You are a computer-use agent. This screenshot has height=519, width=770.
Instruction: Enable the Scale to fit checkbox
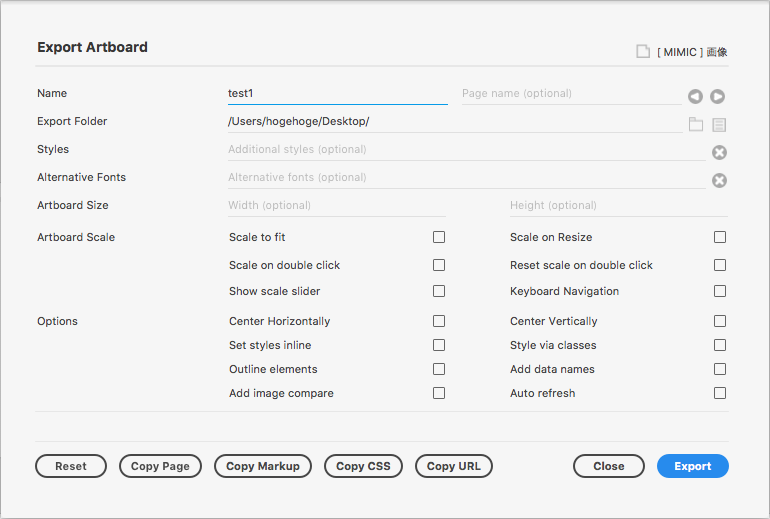click(439, 237)
